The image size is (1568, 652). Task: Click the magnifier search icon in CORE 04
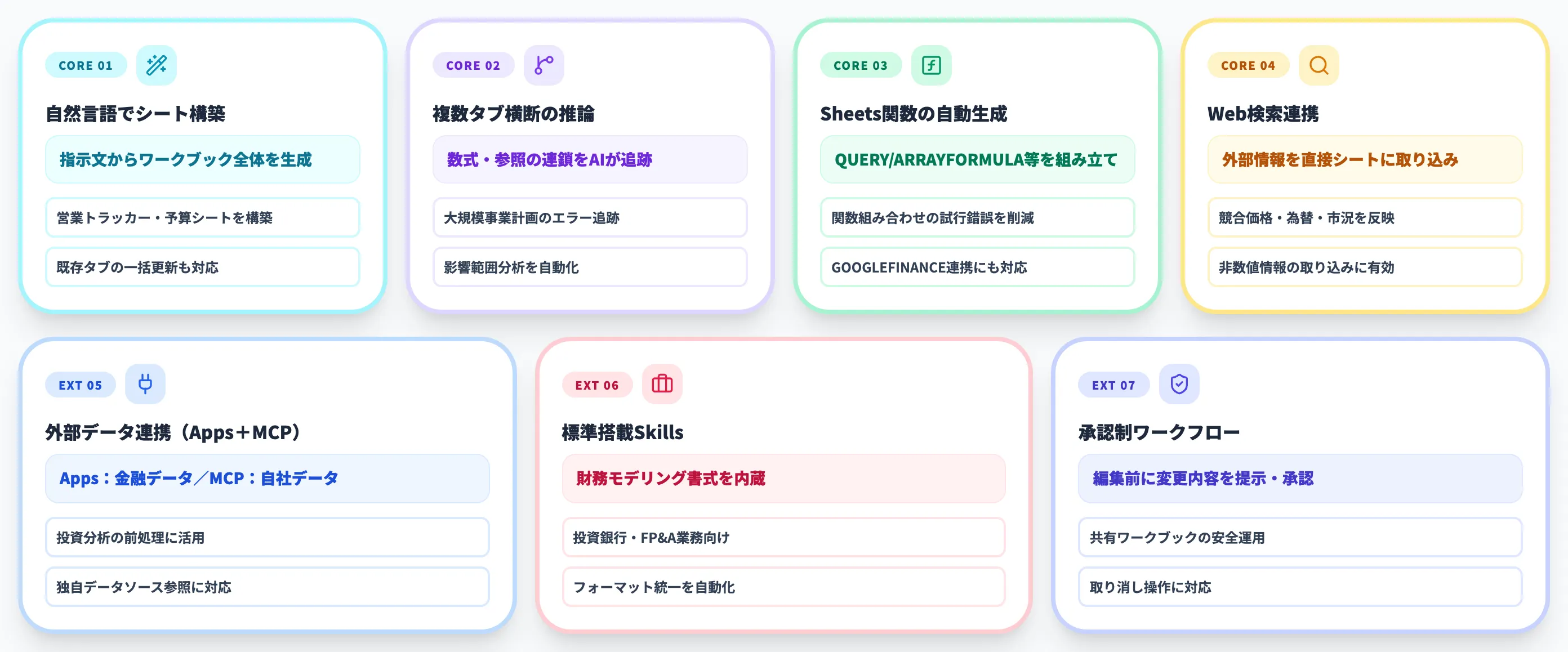pos(1318,65)
